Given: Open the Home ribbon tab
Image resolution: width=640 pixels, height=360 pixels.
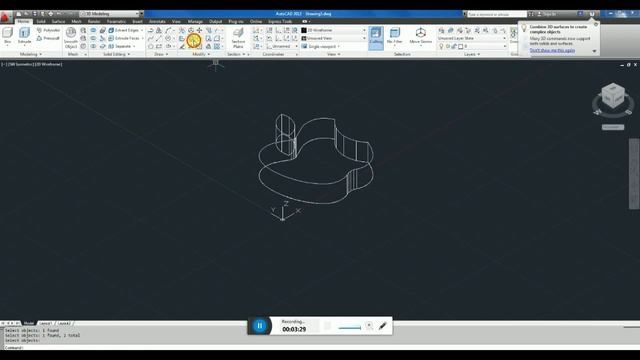Looking at the screenshot, I should (x=23, y=21).
